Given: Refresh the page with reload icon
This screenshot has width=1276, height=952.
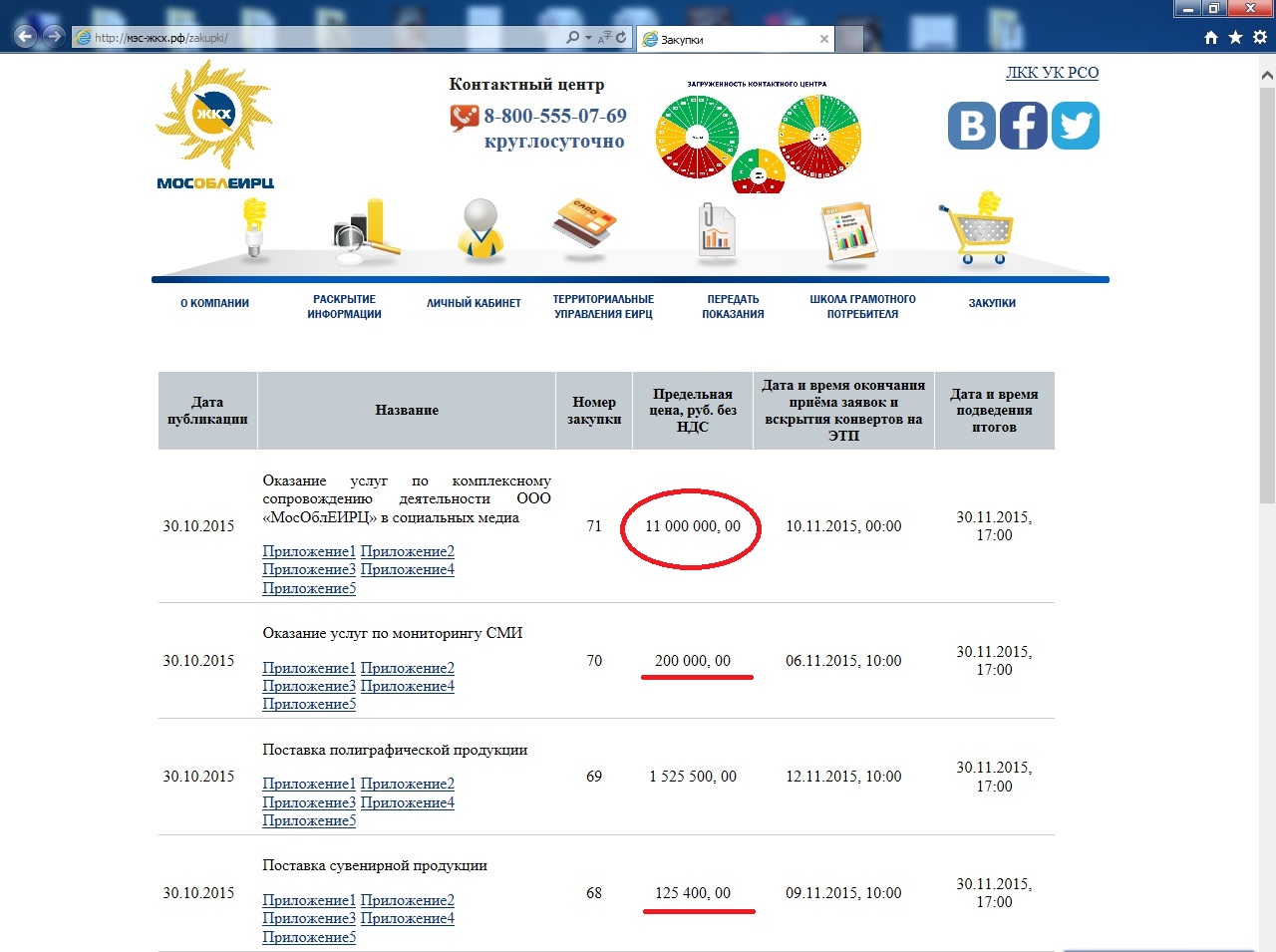Looking at the screenshot, I should coord(621,38).
